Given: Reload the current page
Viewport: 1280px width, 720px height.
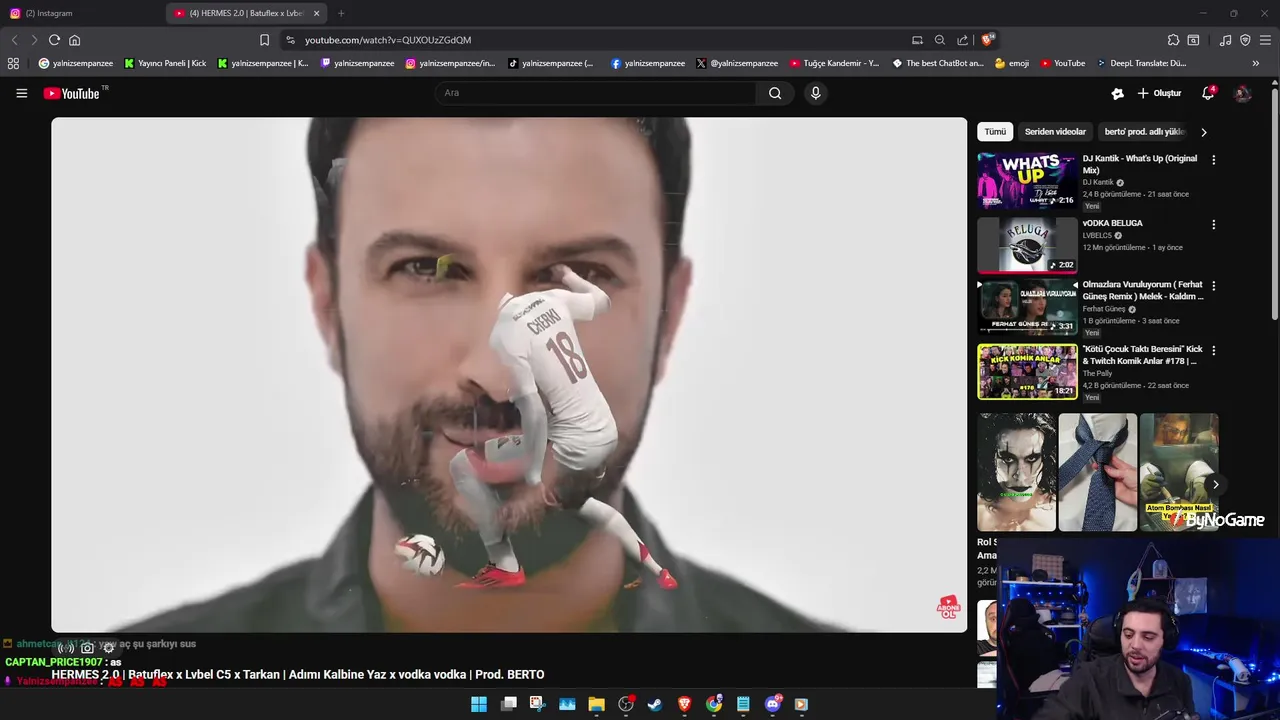Looking at the screenshot, I should pos(54,40).
